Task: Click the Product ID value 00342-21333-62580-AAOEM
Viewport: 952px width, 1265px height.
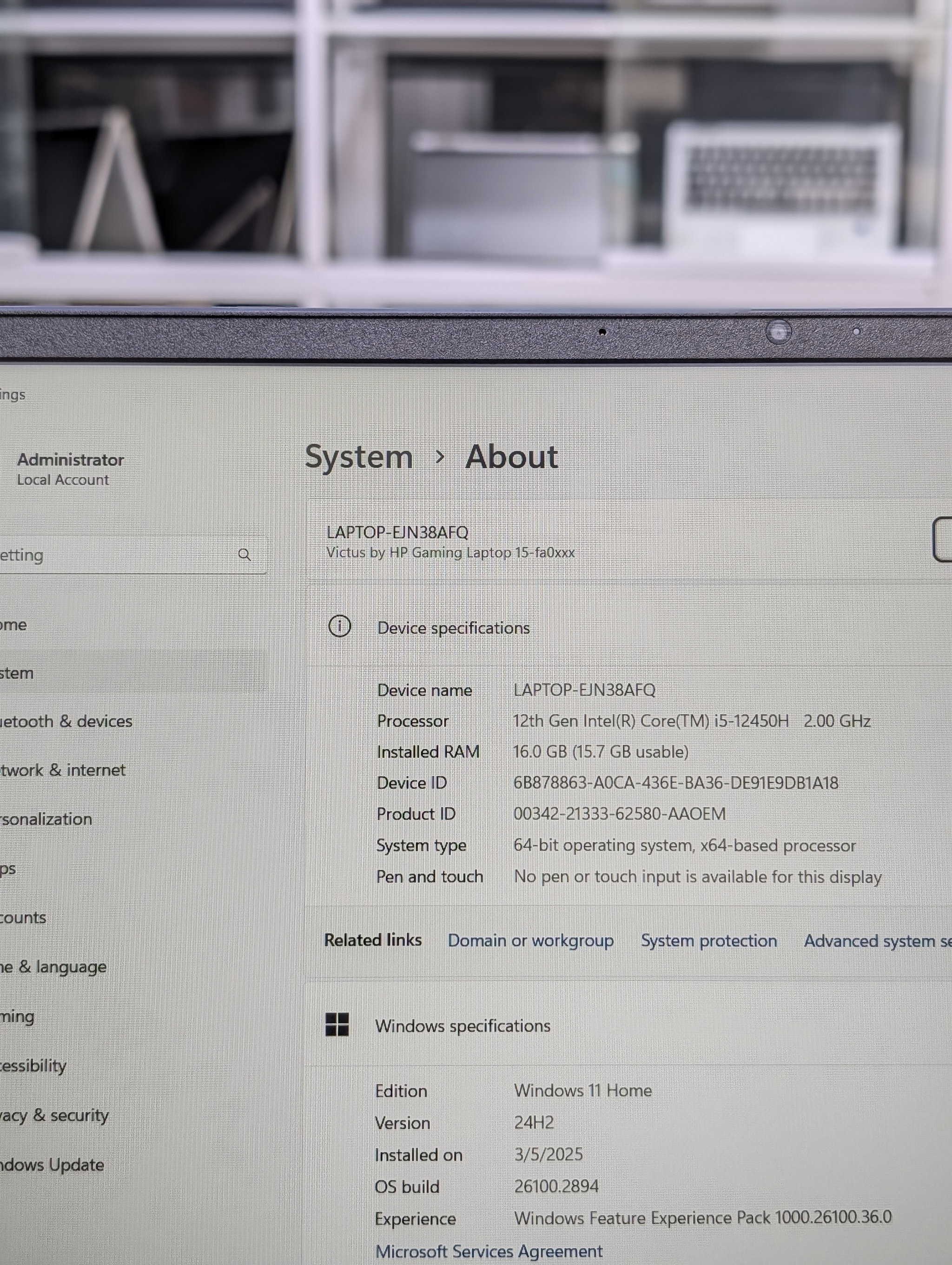Action: pos(620,813)
